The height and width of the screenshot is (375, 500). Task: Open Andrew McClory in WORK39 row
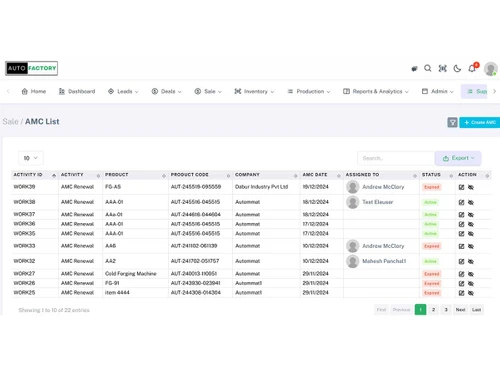click(x=383, y=187)
